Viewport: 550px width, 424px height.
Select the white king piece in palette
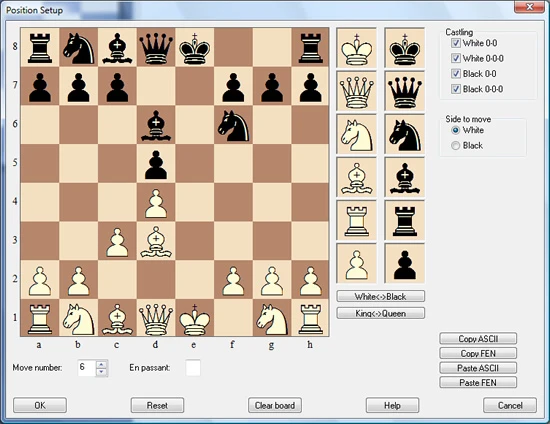pyautogui.click(x=356, y=48)
